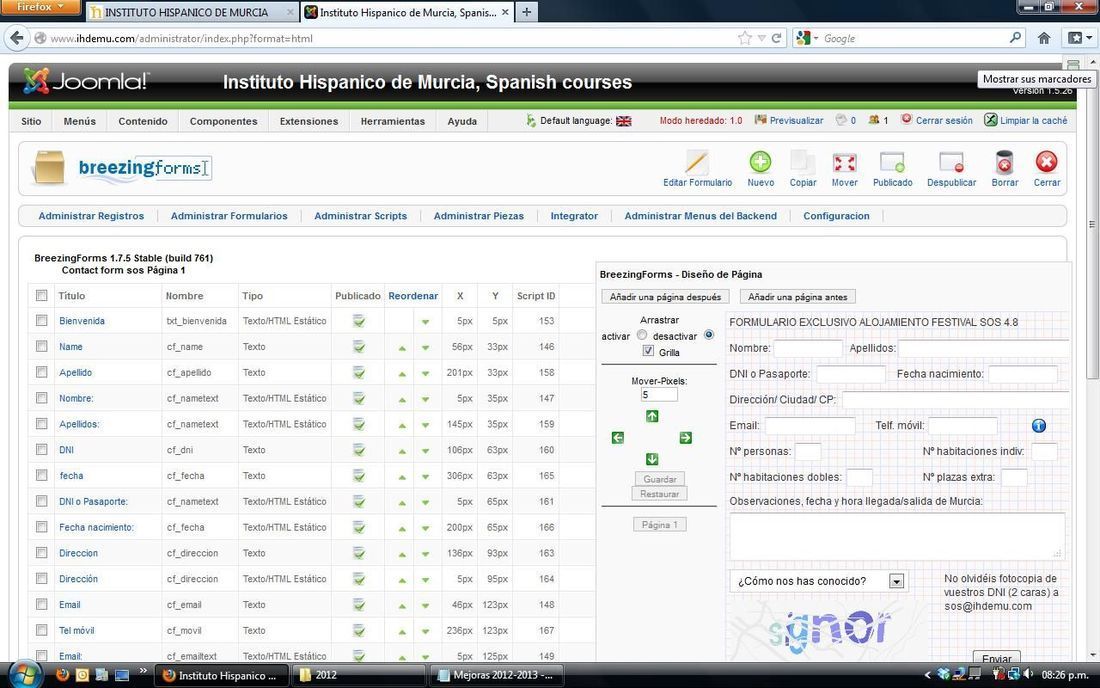Click the browser back arrow button
This screenshot has height=688, width=1100.
(x=17, y=38)
